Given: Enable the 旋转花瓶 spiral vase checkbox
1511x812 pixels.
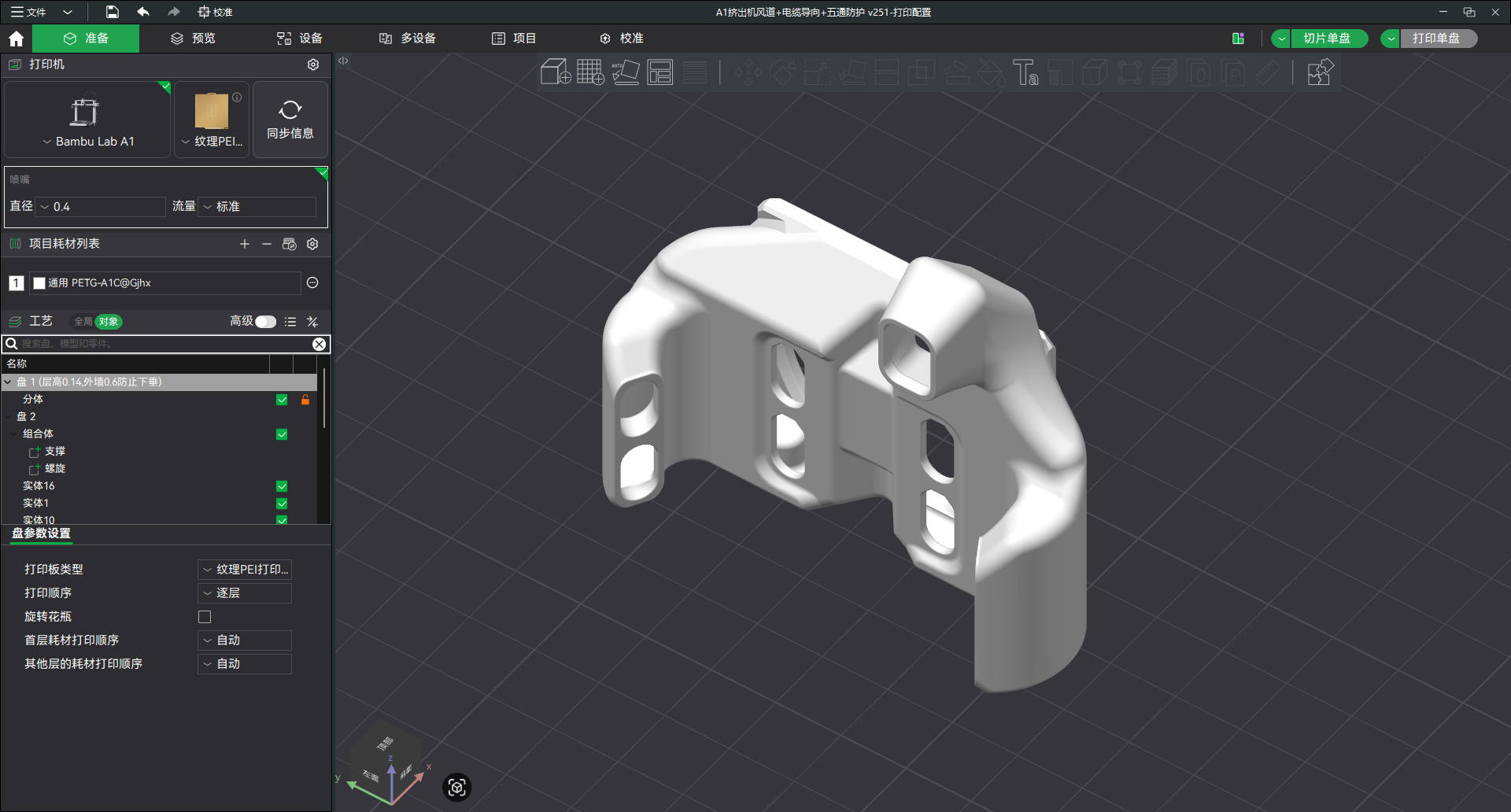Looking at the screenshot, I should pyautogui.click(x=205, y=617).
